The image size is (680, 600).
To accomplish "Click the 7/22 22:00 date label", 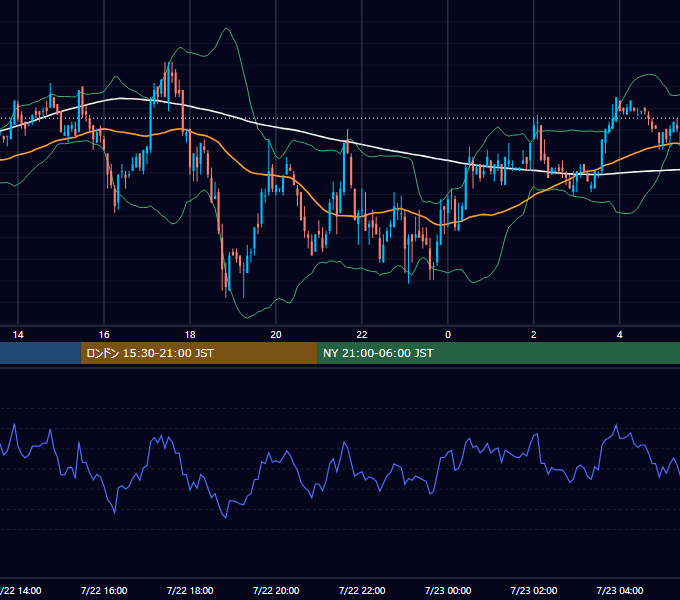I will (362, 590).
